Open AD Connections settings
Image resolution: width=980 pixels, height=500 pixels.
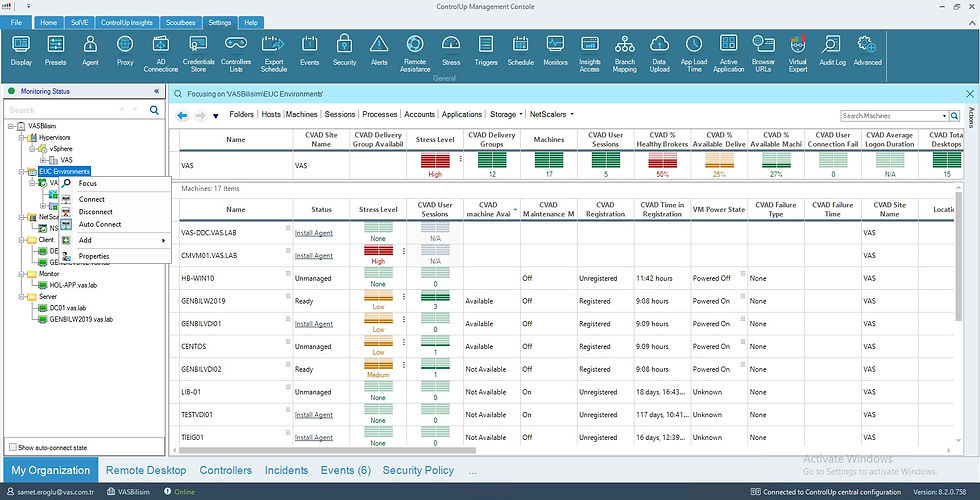coord(161,54)
